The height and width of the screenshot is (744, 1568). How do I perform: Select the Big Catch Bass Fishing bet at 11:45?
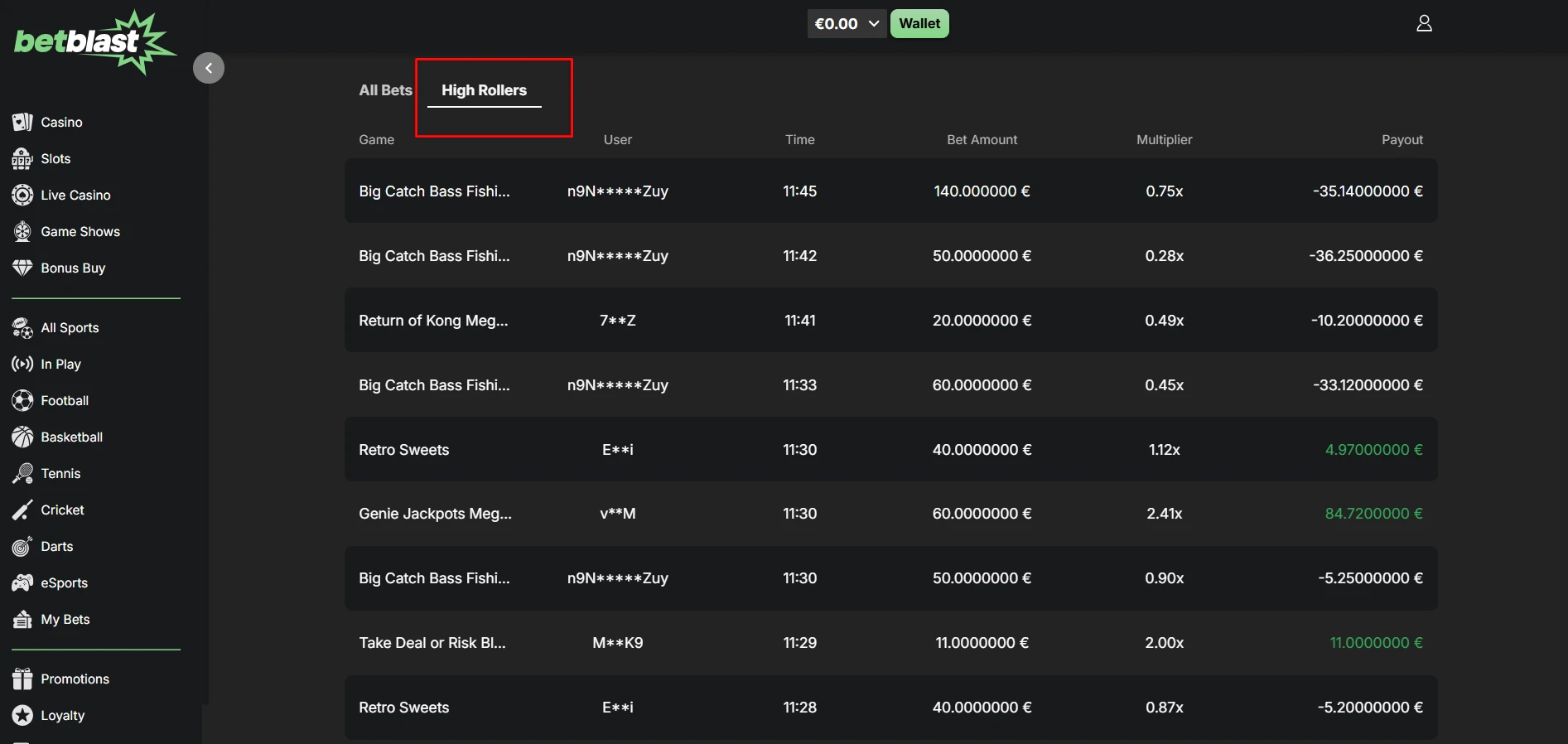891,191
